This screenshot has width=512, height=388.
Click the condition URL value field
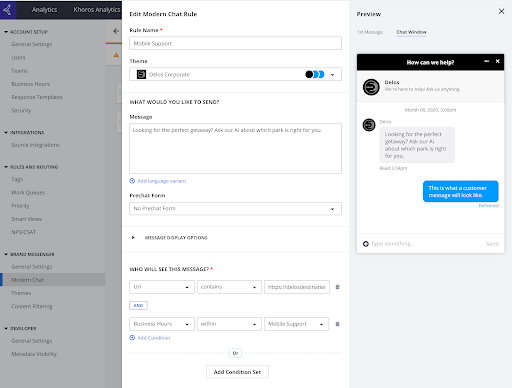[297, 287]
